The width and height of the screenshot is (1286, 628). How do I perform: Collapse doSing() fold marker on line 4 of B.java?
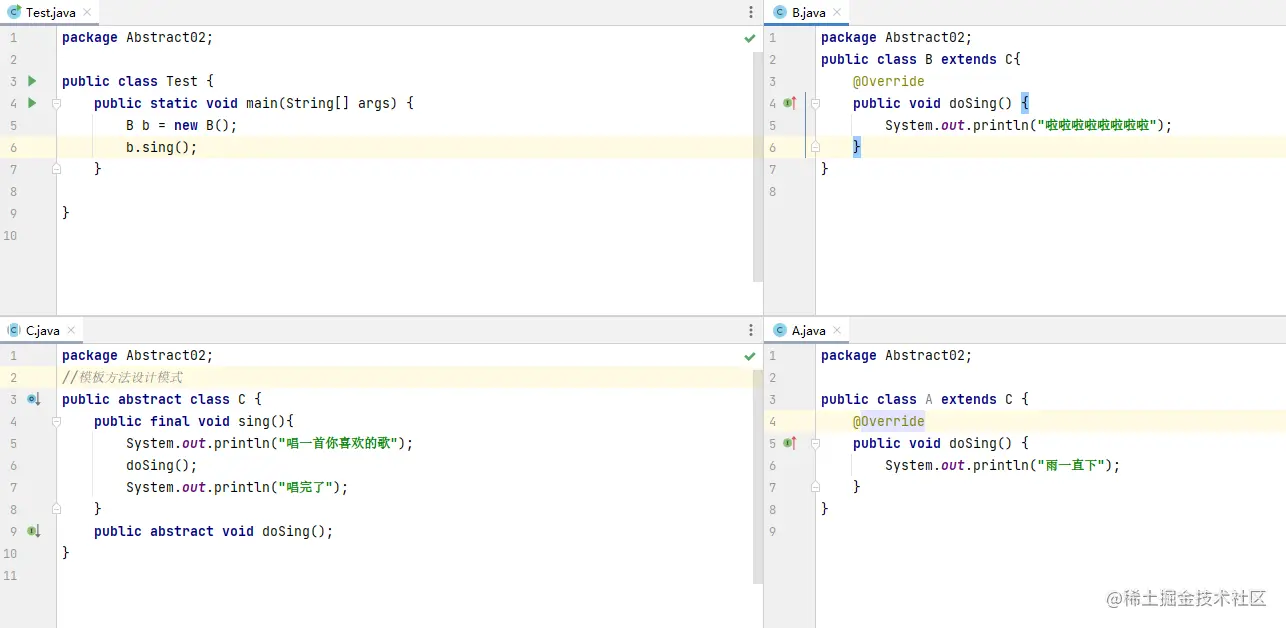[816, 103]
